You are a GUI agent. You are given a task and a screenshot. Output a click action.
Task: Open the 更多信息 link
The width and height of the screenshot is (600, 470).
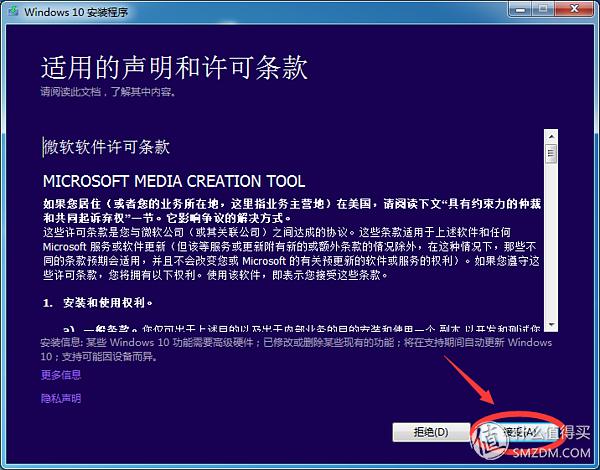(x=61, y=374)
